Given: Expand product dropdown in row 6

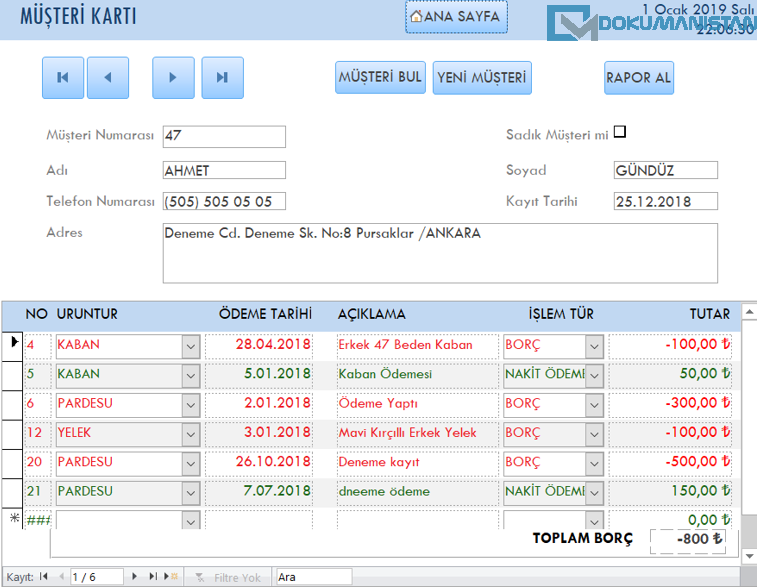Looking at the screenshot, I should [x=191, y=405].
